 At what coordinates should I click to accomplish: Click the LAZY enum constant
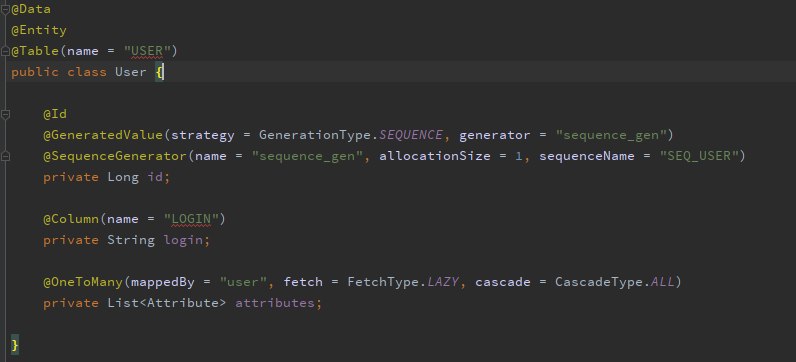coord(443,282)
